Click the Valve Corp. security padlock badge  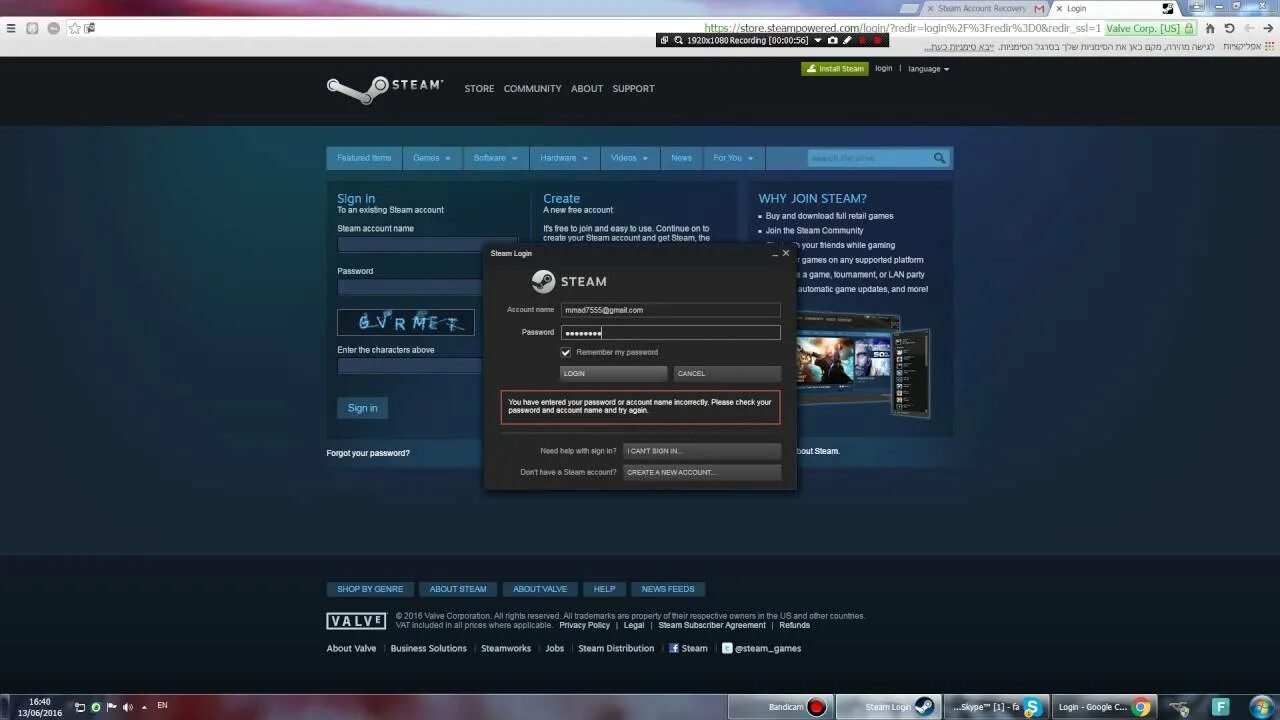pos(1150,28)
